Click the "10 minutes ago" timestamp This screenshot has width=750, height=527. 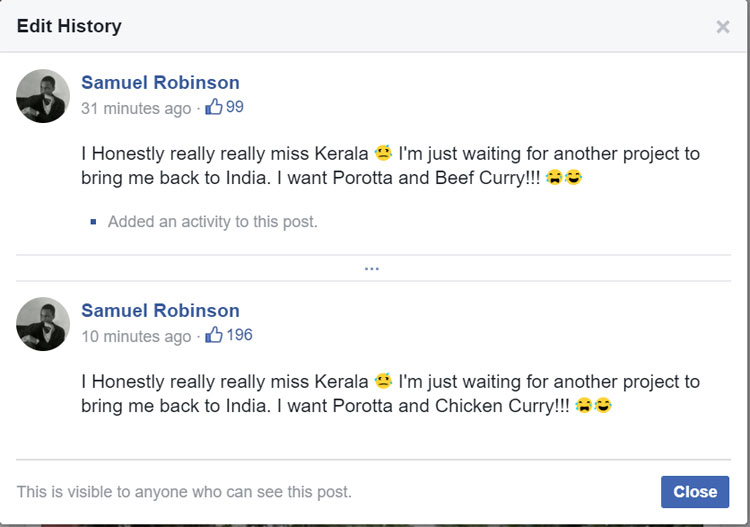(136, 336)
